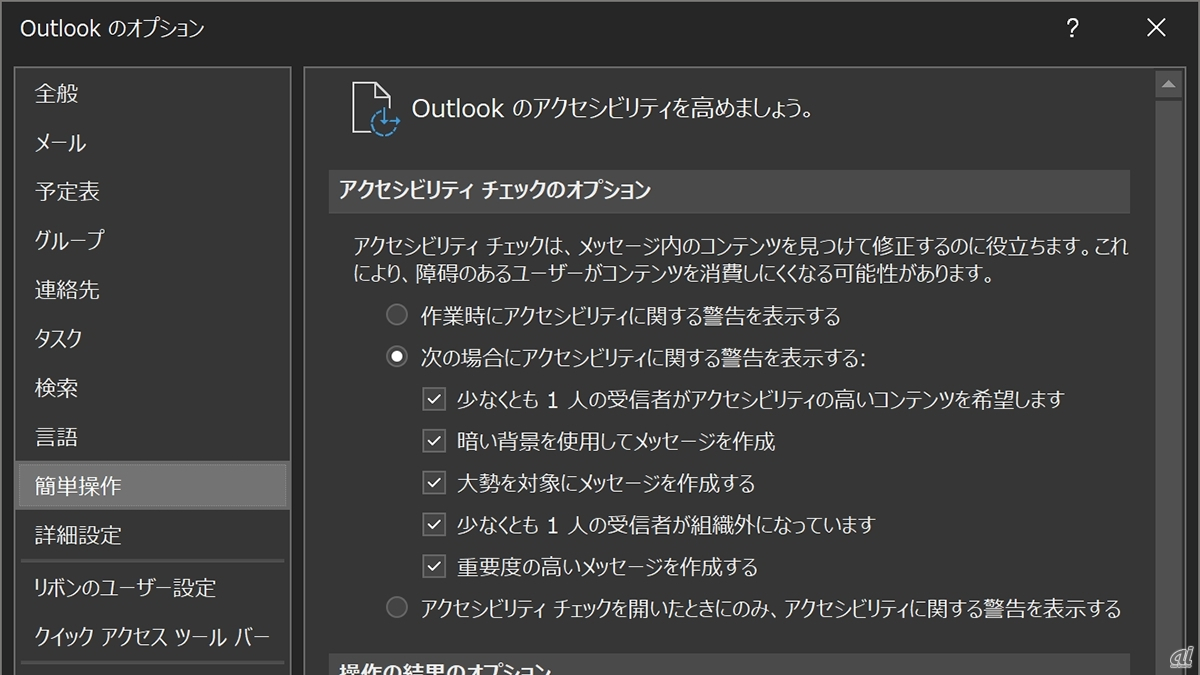Click the scrollbar up arrow

click(1169, 85)
